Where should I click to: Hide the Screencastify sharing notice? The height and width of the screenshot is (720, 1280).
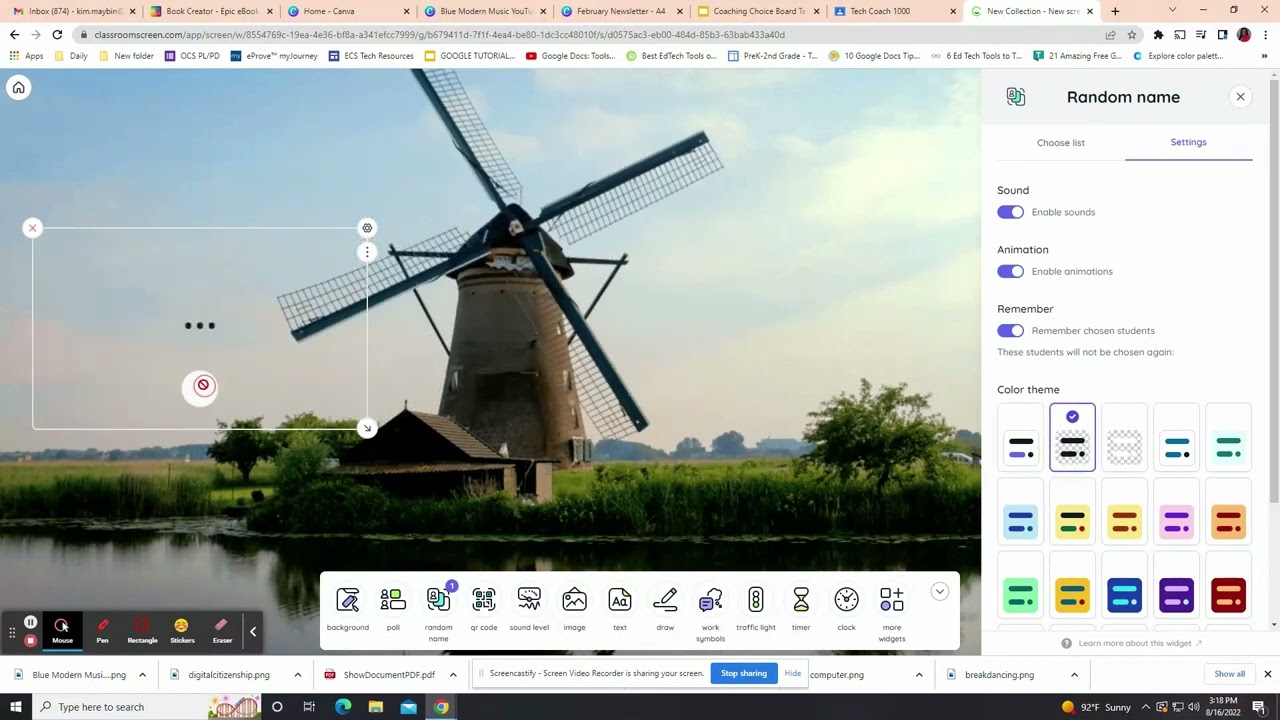(793, 673)
